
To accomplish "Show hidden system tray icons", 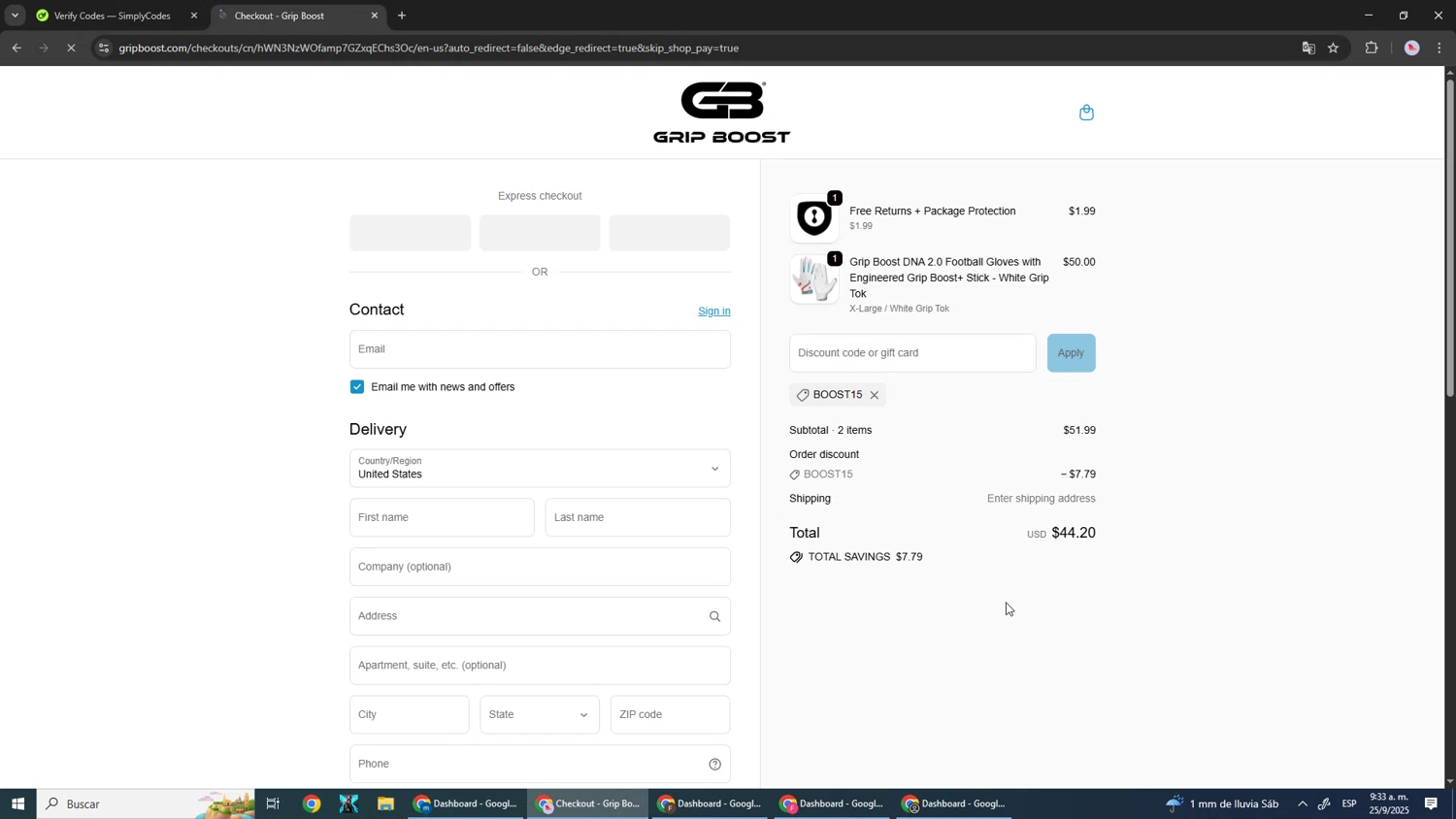I will pos(1303,803).
